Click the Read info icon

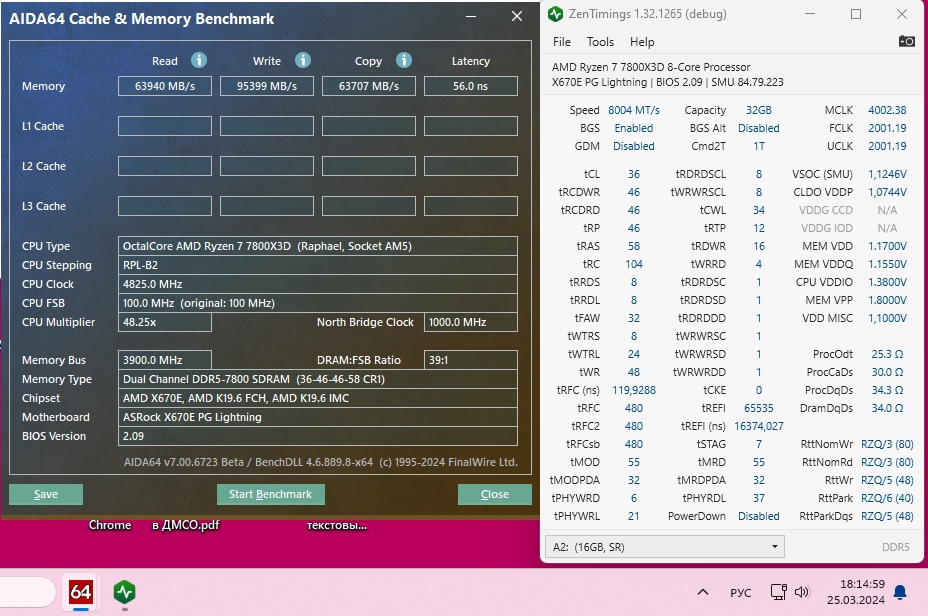(199, 60)
